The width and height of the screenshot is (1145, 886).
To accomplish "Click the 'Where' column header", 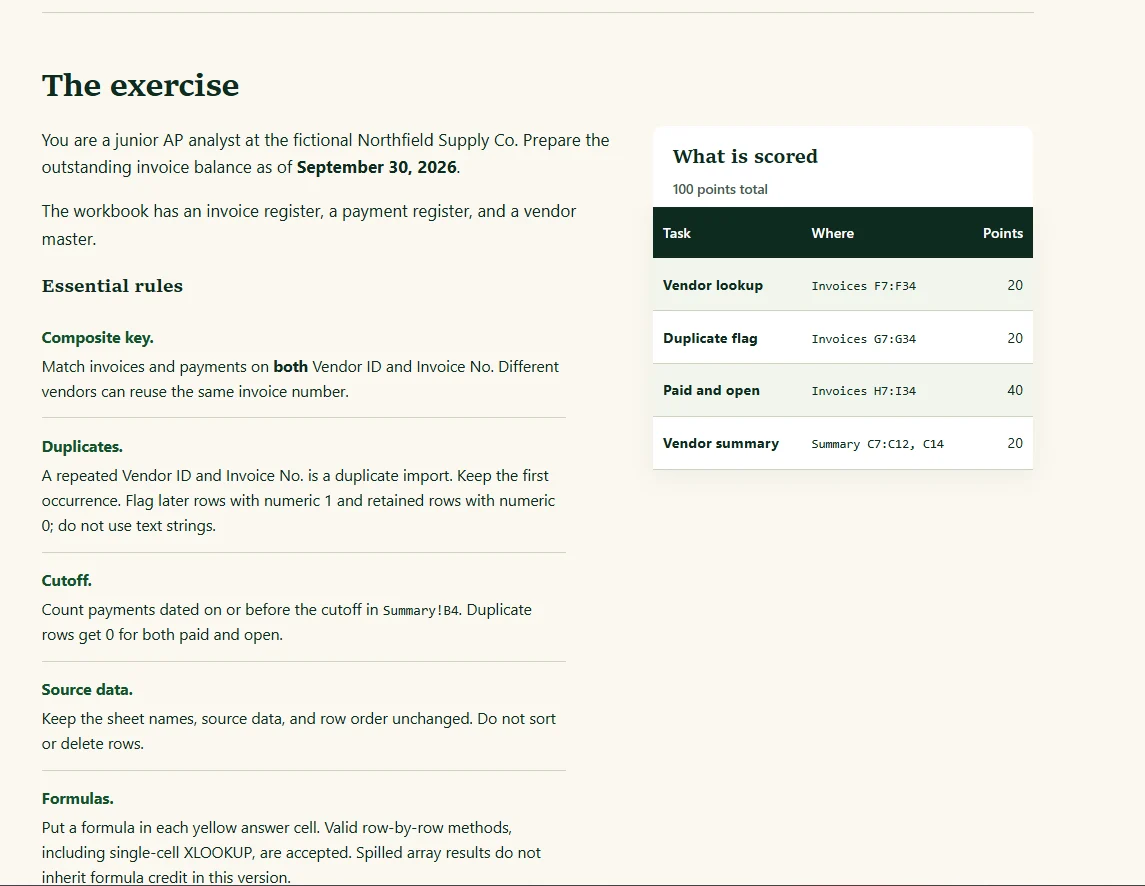I will [x=832, y=233].
